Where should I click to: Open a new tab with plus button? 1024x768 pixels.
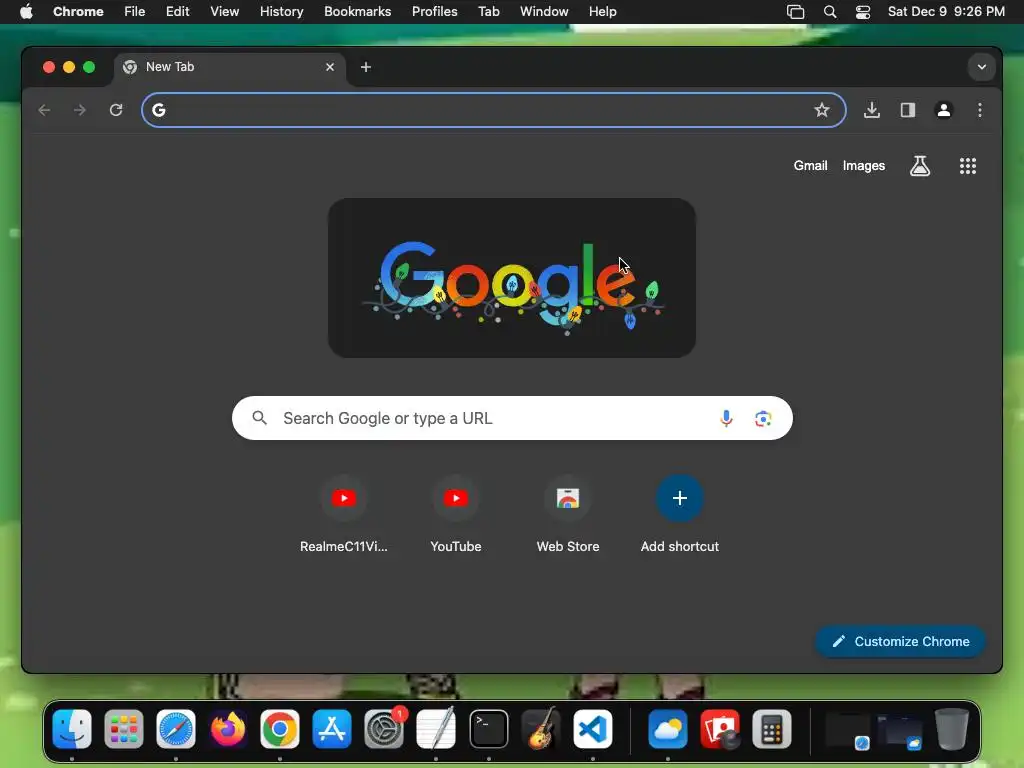click(366, 67)
